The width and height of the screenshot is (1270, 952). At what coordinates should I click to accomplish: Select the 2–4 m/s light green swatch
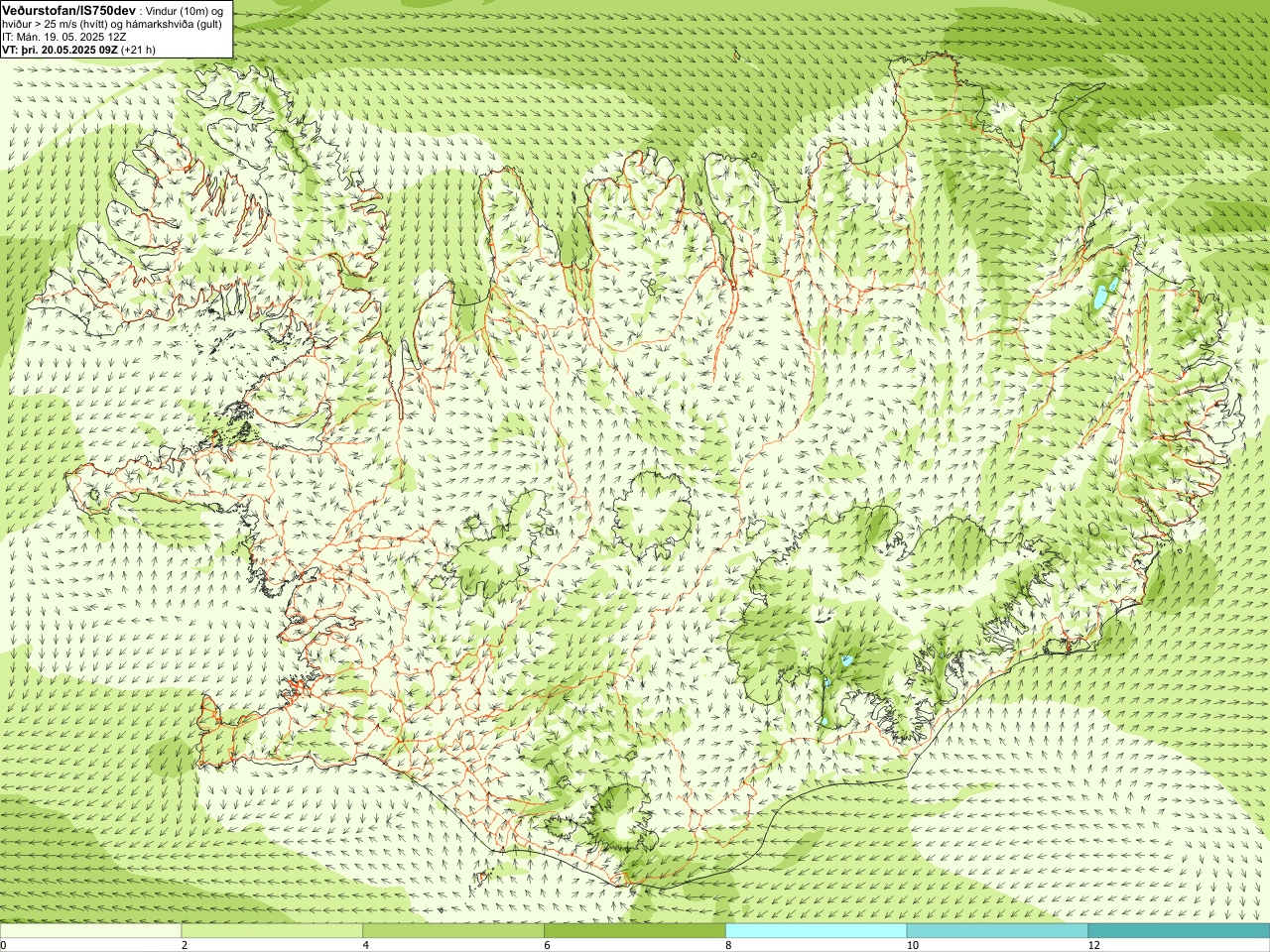coord(272,931)
